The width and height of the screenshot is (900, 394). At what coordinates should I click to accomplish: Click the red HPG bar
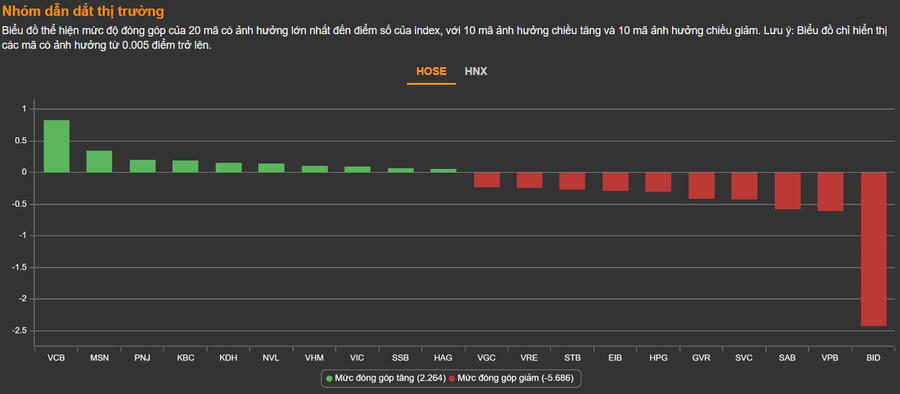658,182
